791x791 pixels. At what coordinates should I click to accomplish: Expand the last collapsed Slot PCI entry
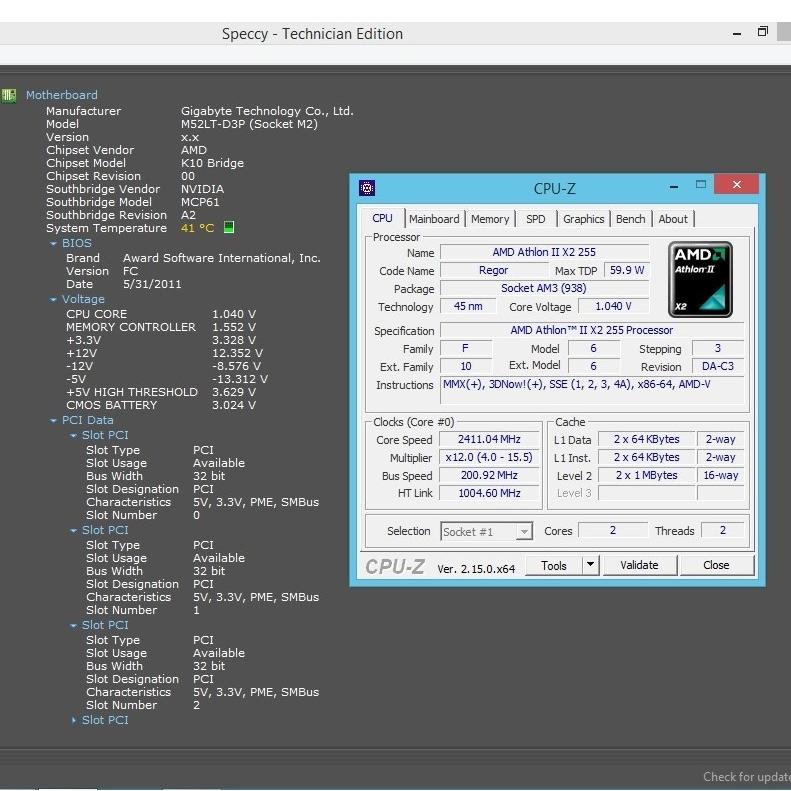pos(74,720)
